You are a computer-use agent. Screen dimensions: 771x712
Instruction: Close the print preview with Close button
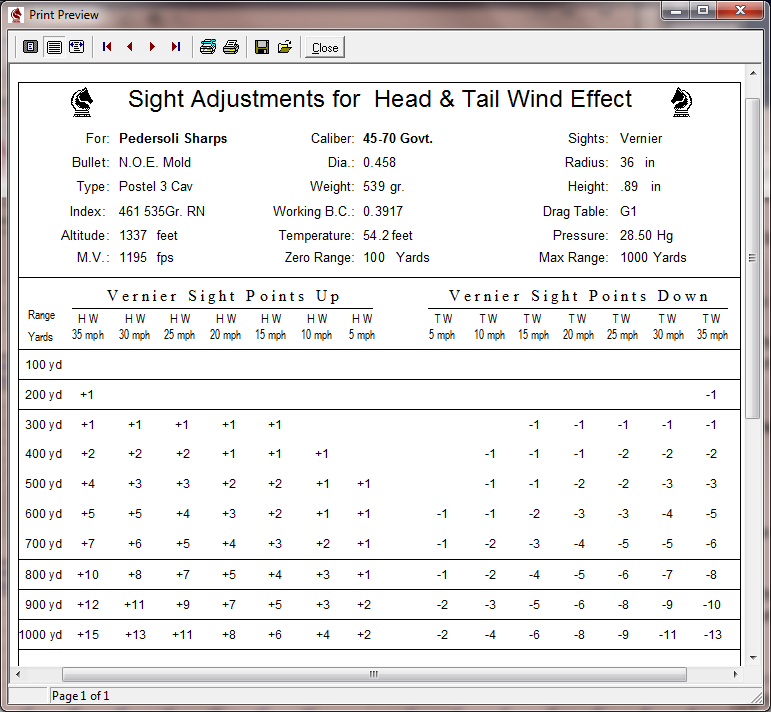[325, 48]
